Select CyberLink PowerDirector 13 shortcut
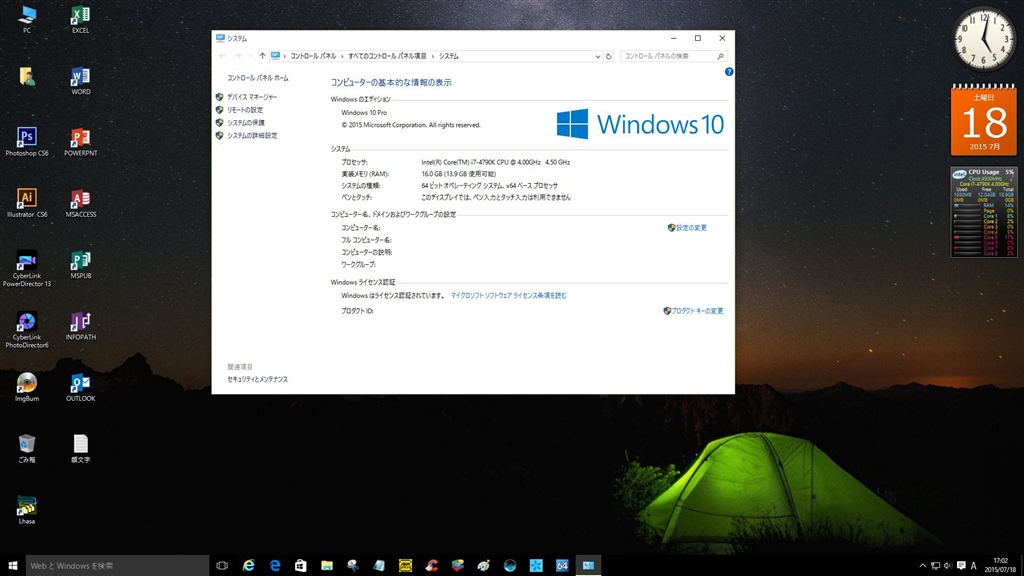This screenshot has height=576, width=1024. [x=27, y=268]
